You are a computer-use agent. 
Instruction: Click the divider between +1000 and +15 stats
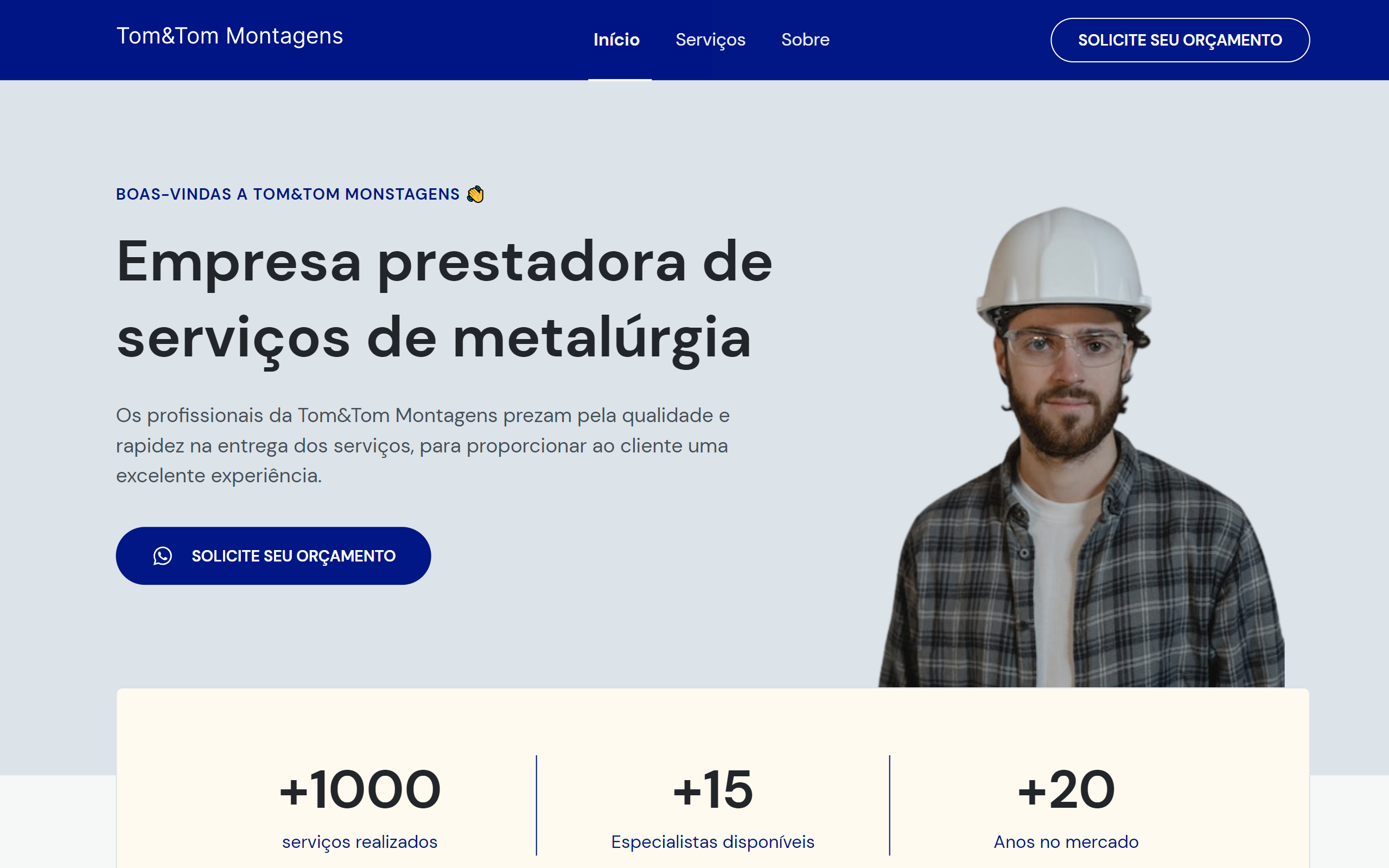[x=537, y=805]
